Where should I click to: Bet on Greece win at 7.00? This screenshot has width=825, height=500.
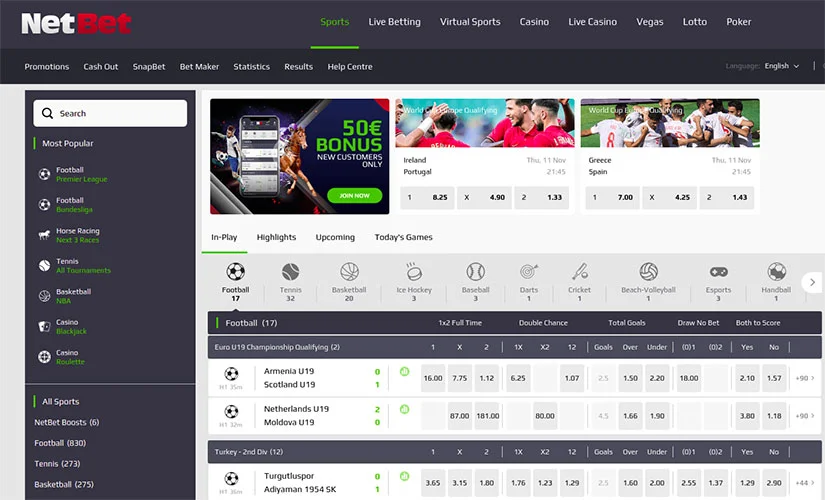click(x=612, y=197)
